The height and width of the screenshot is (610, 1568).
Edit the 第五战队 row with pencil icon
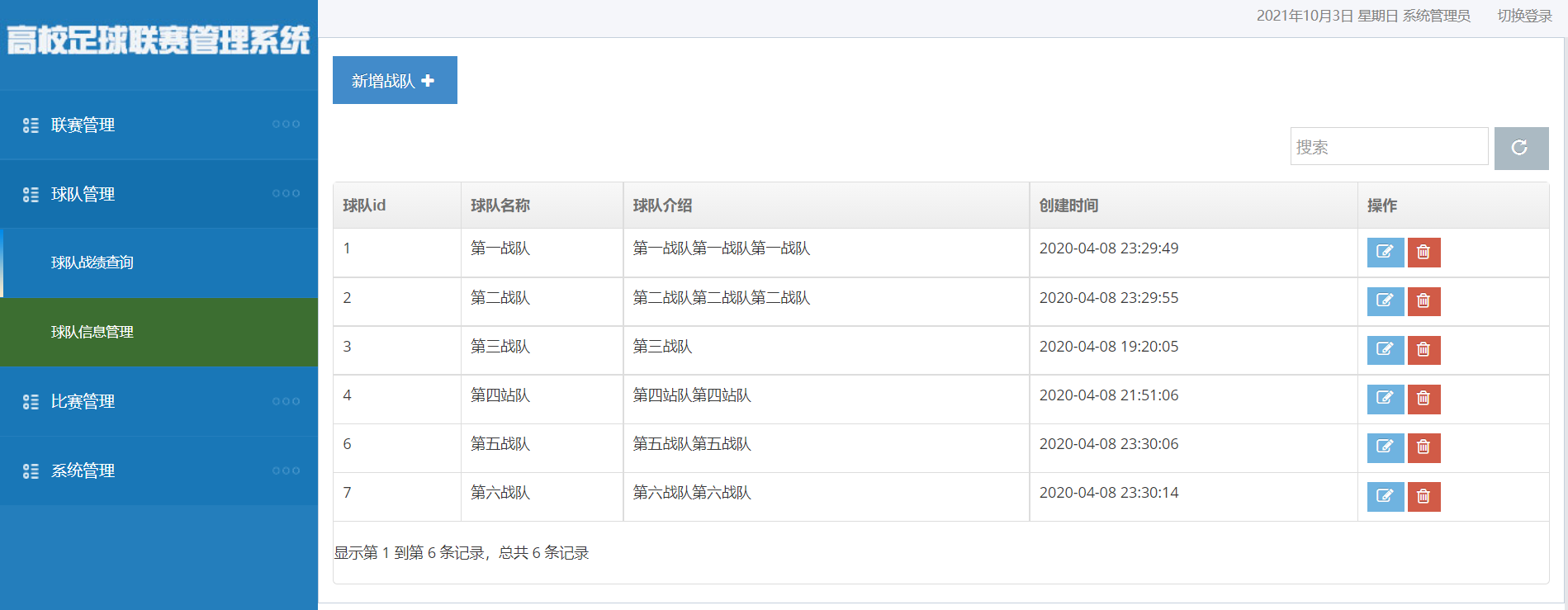pos(1386,447)
